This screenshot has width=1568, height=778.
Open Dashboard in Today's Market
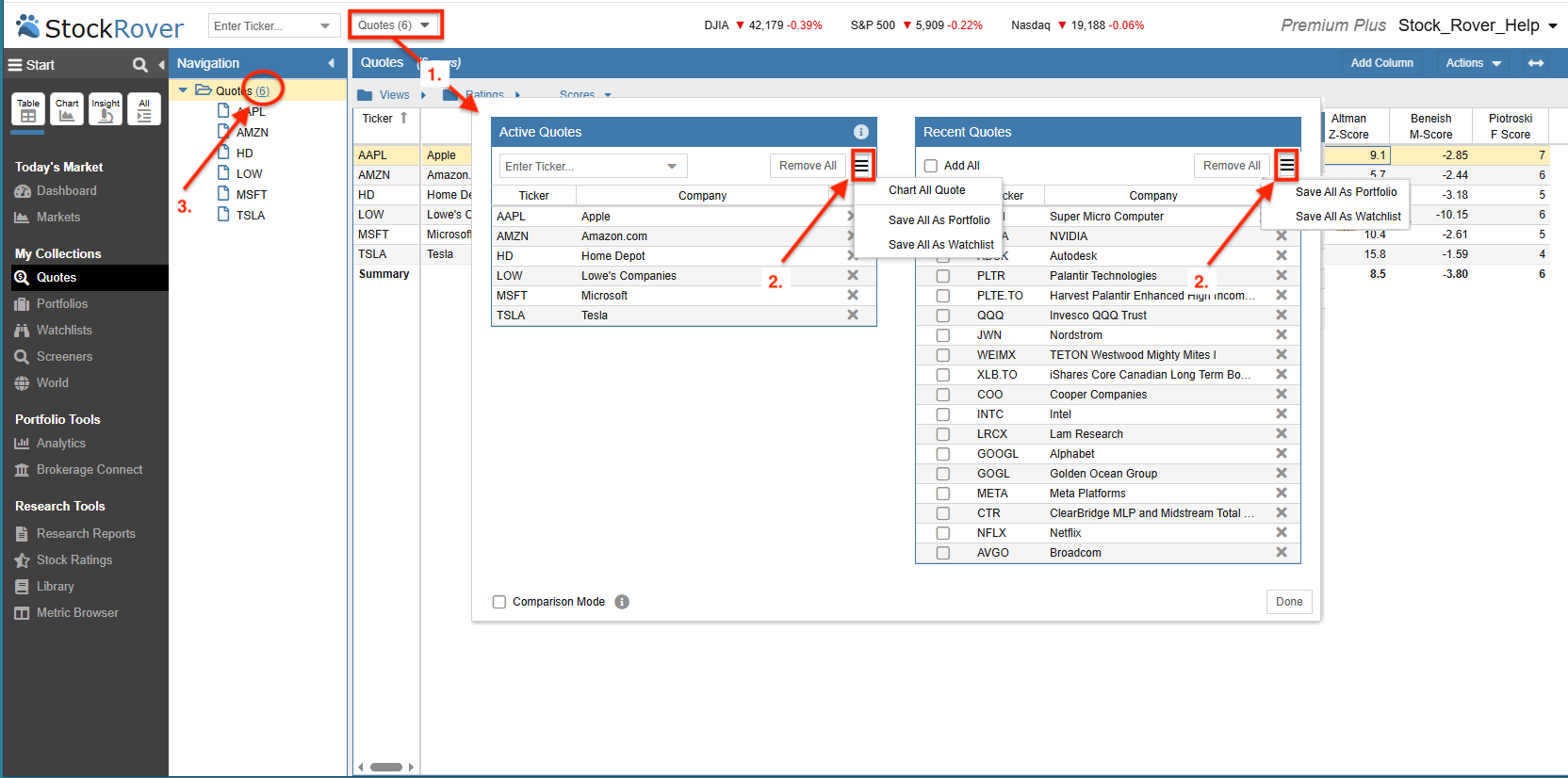point(56,191)
